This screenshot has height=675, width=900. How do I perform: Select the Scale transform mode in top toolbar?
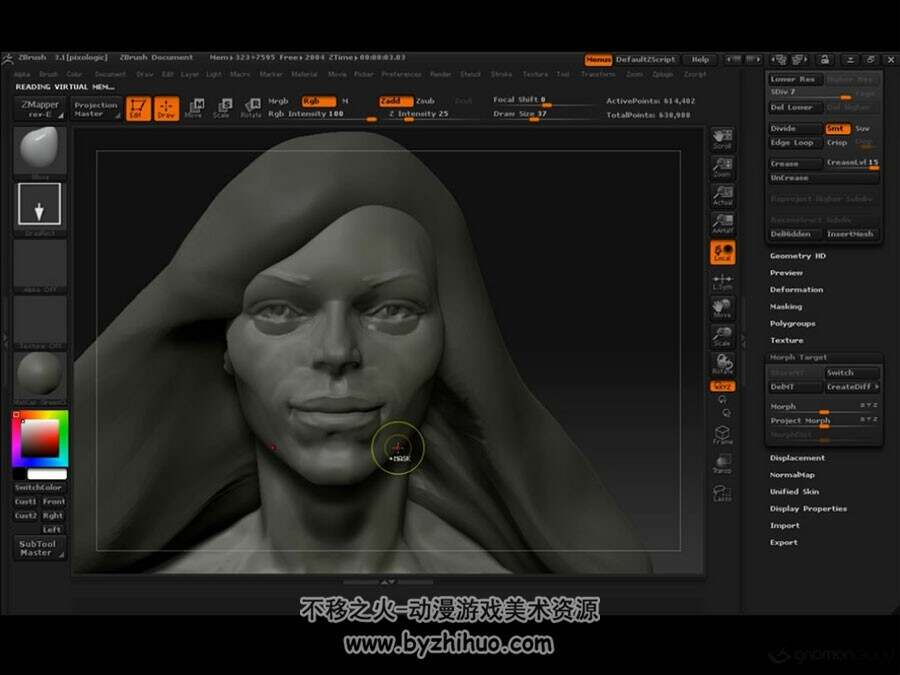(x=222, y=108)
